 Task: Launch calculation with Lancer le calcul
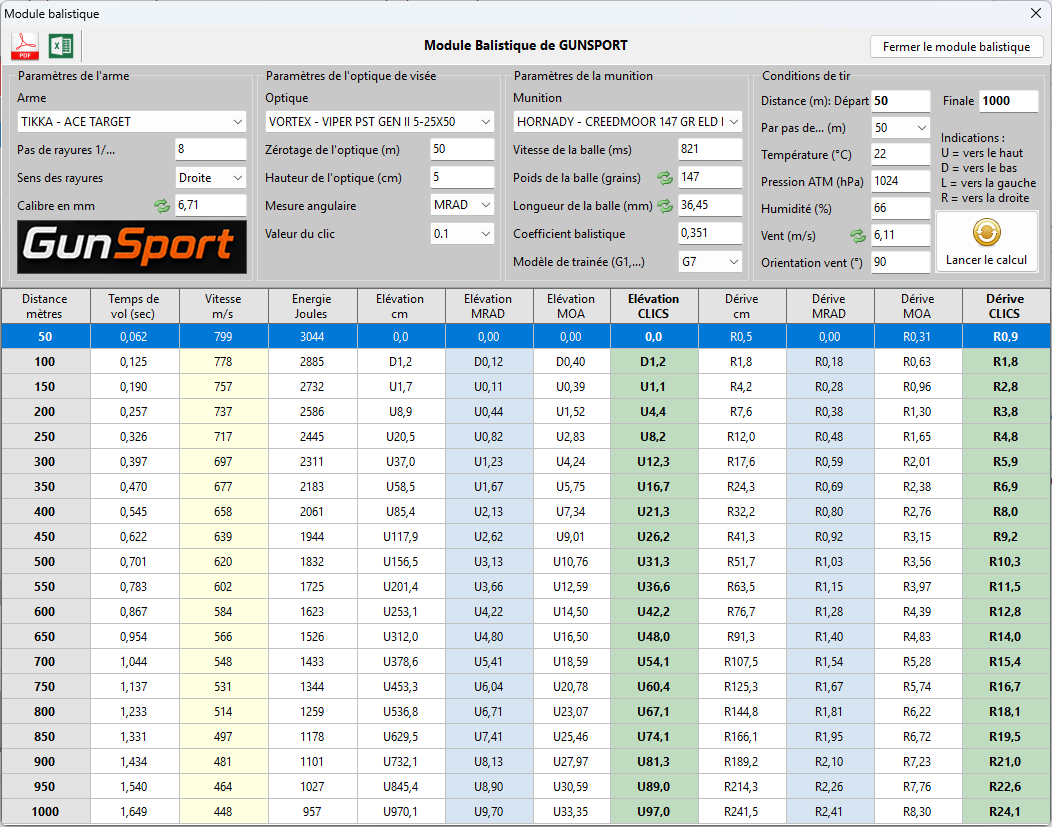pyautogui.click(x=986, y=241)
